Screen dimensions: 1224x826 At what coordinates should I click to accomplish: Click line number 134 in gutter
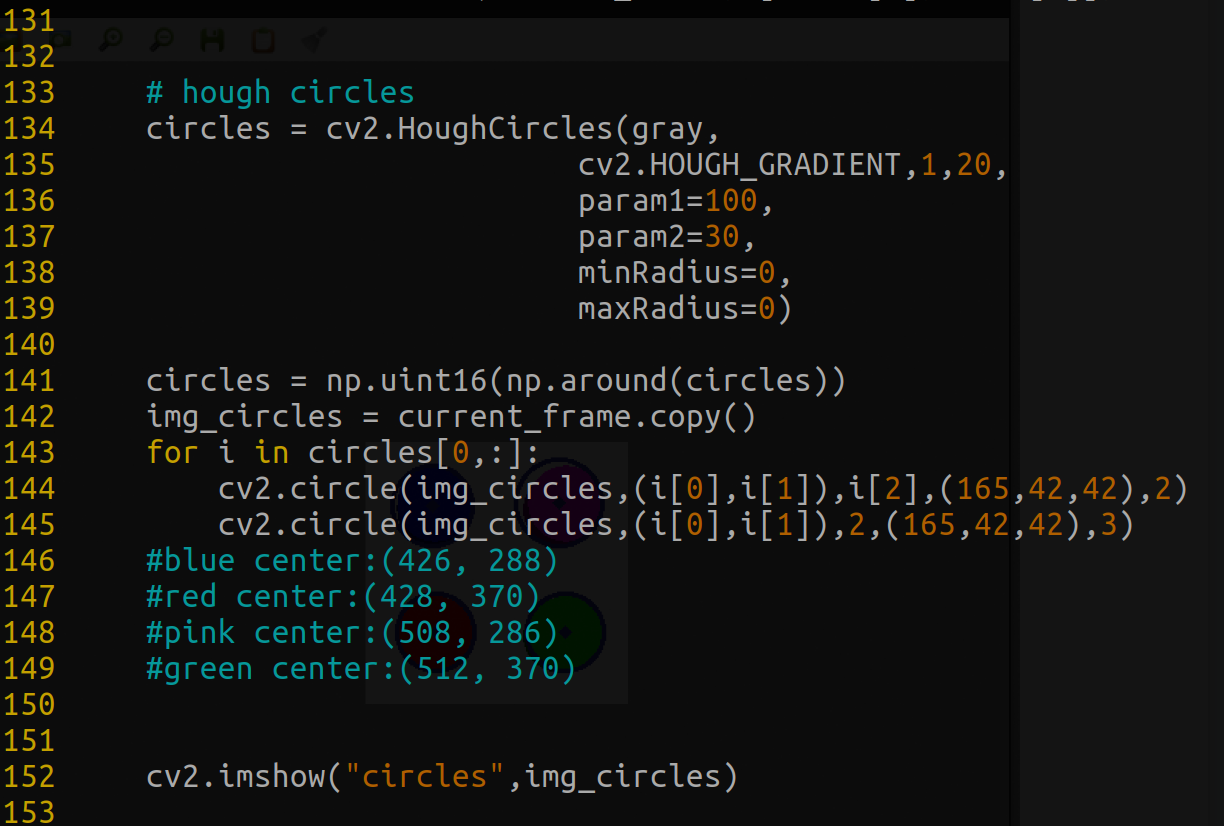(x=29, y=129)
